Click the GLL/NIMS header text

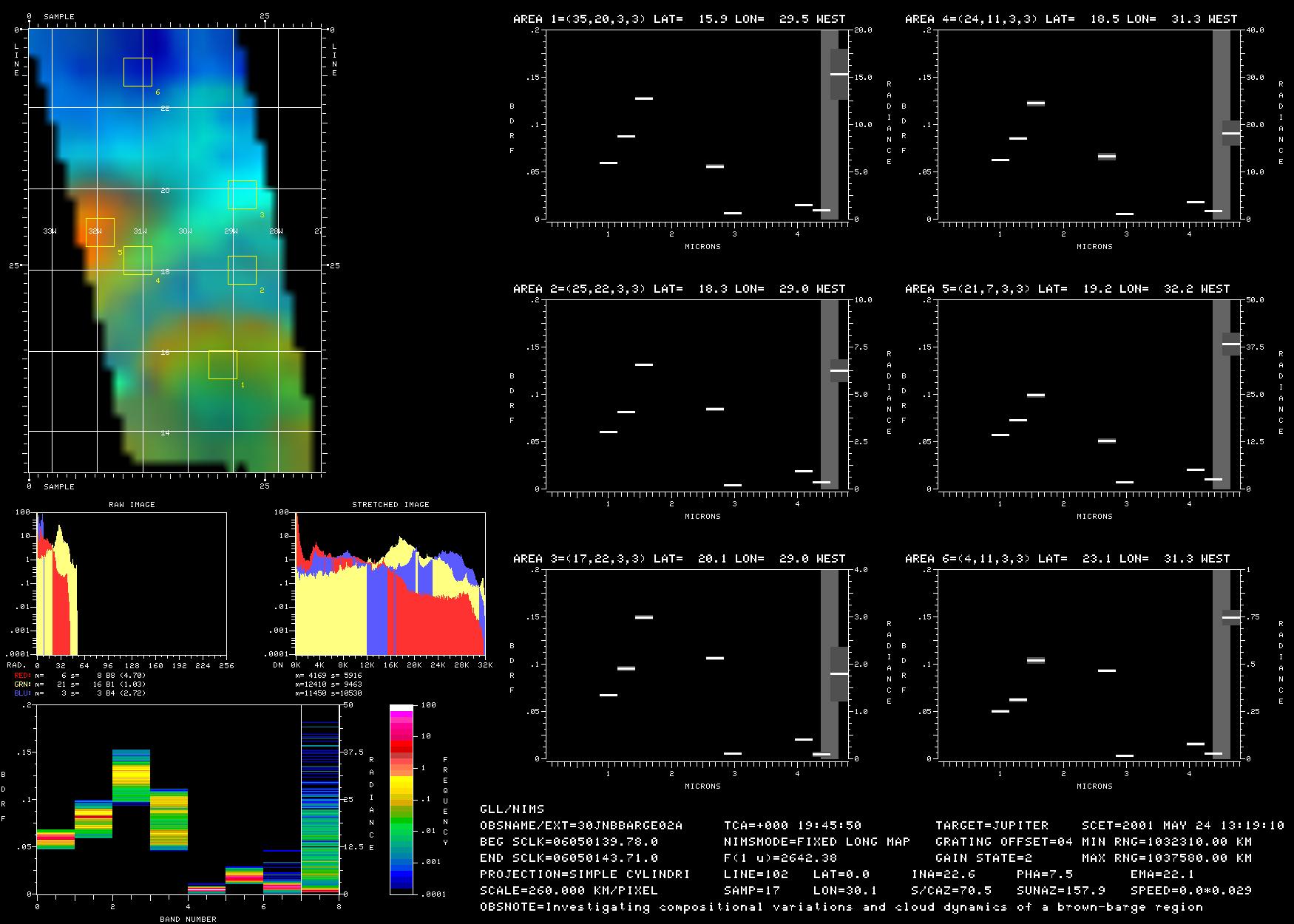pos(512,809)
